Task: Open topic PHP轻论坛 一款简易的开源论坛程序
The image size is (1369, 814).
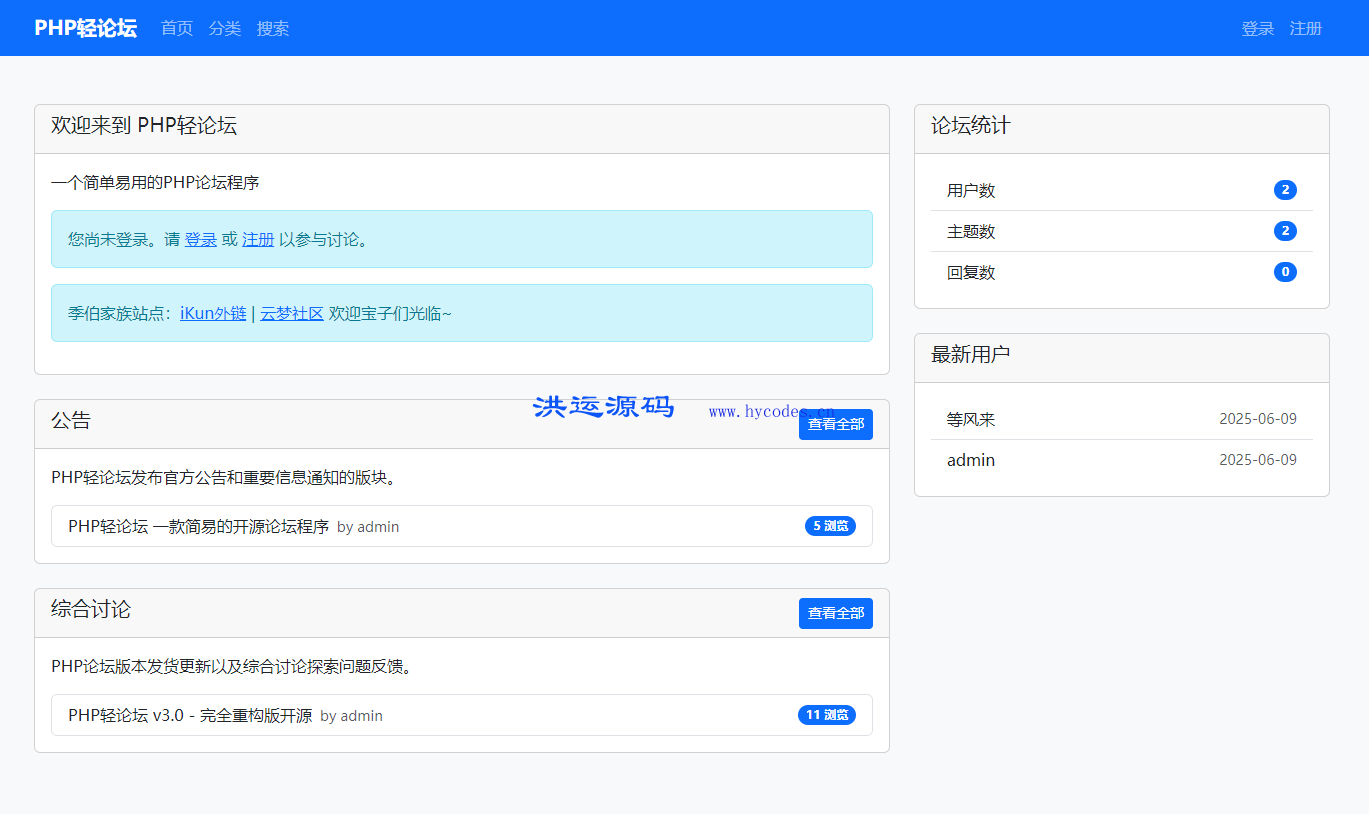Action: point(198,526)
